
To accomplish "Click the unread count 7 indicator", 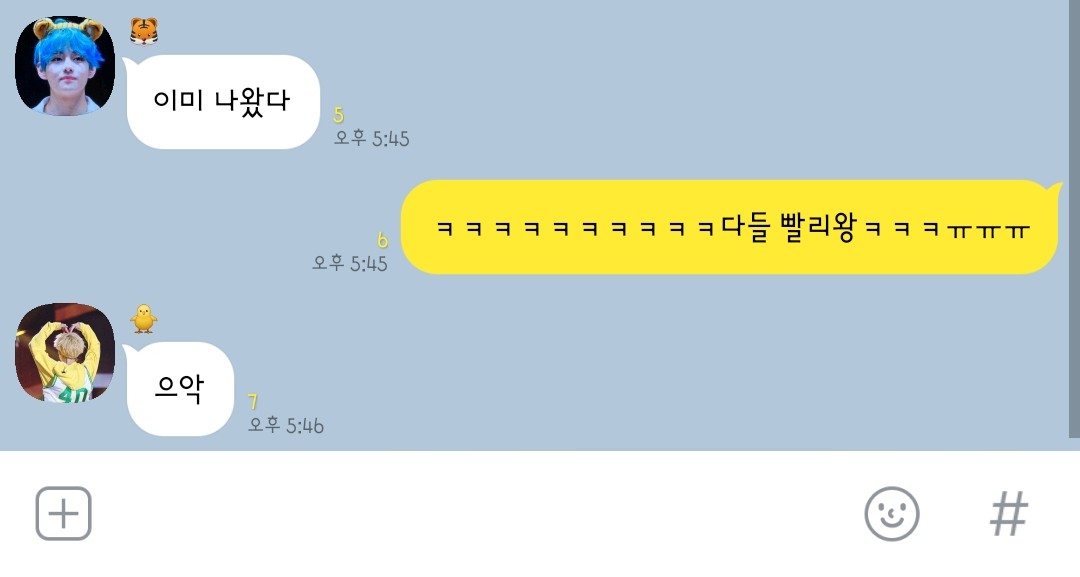I will coord(253,401).
